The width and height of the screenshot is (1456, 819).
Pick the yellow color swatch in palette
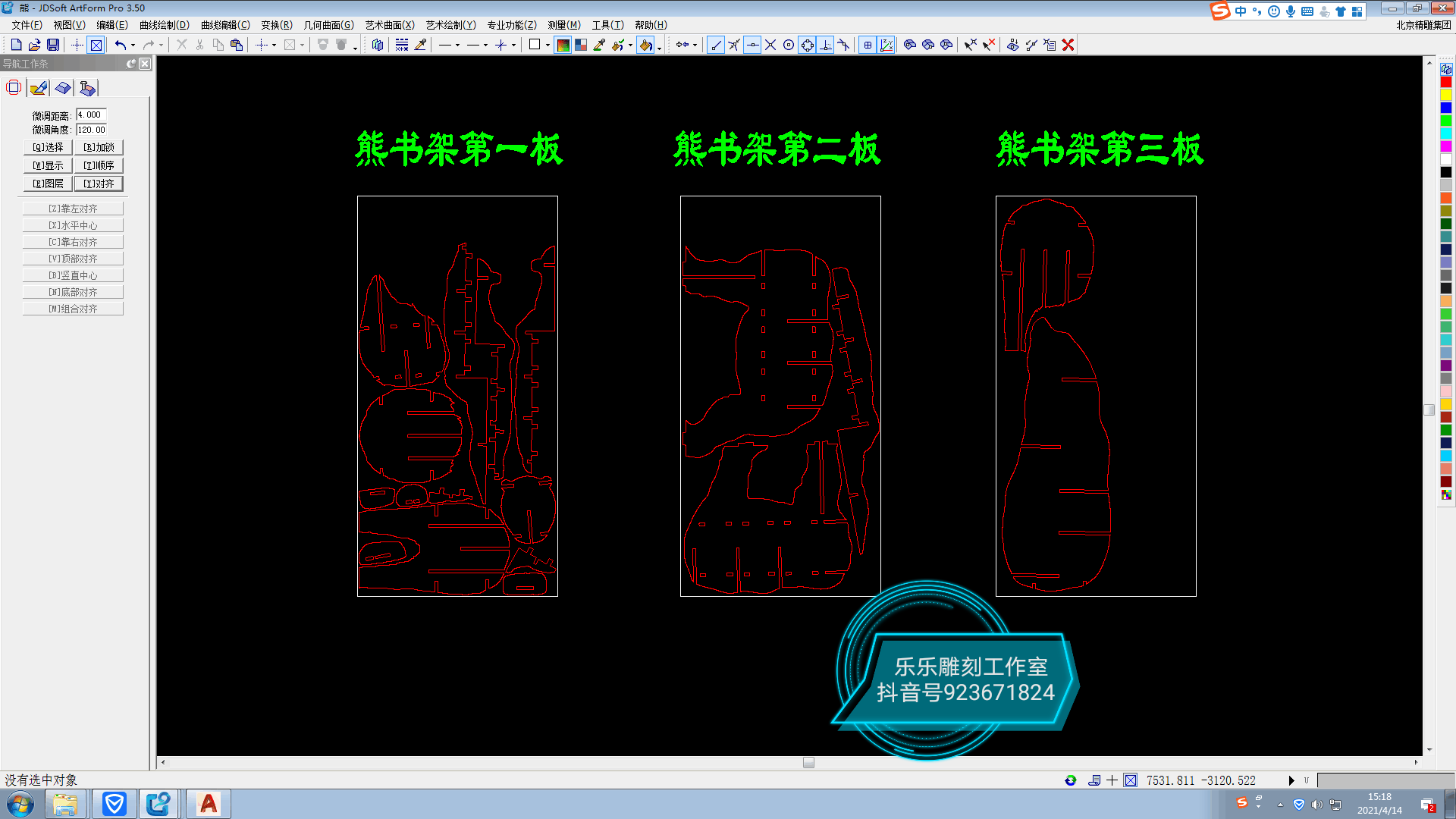(x=1445, y=96)
